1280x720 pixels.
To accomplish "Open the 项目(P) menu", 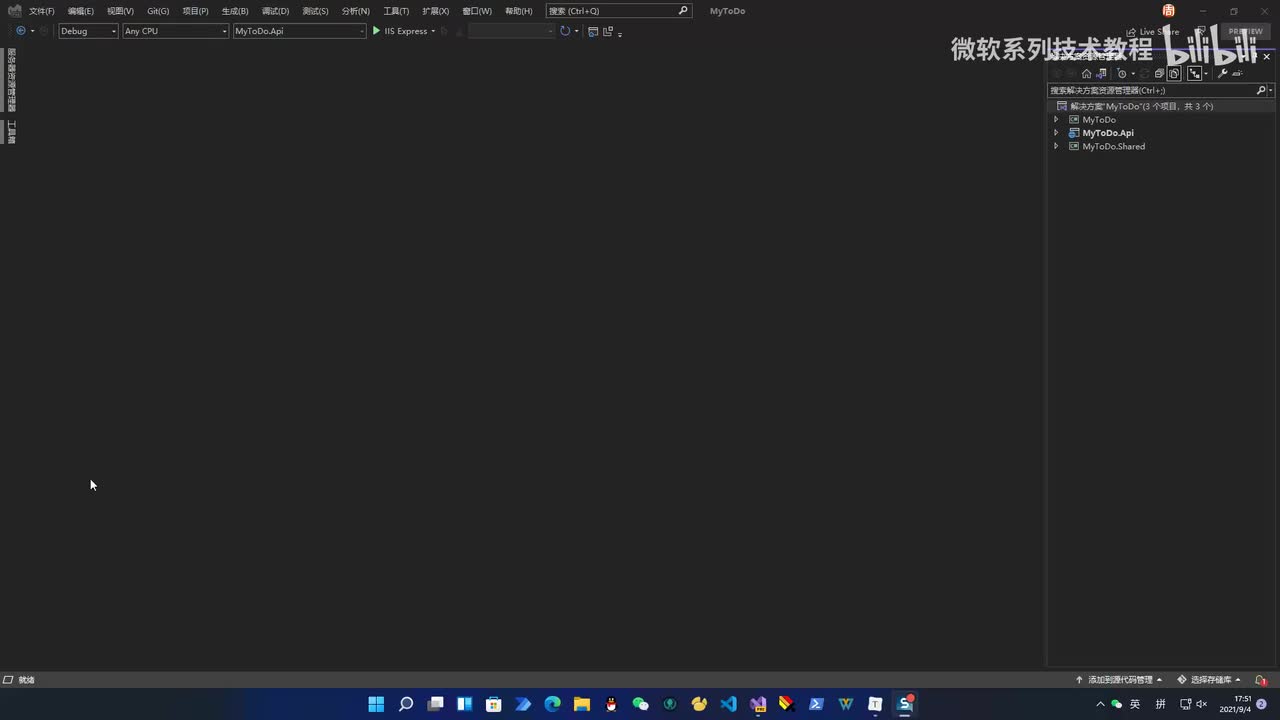I will click(195, 11).
